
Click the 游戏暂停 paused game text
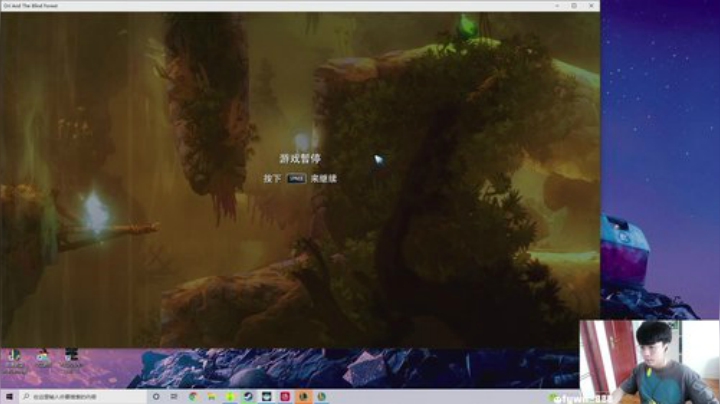point(300,158)
